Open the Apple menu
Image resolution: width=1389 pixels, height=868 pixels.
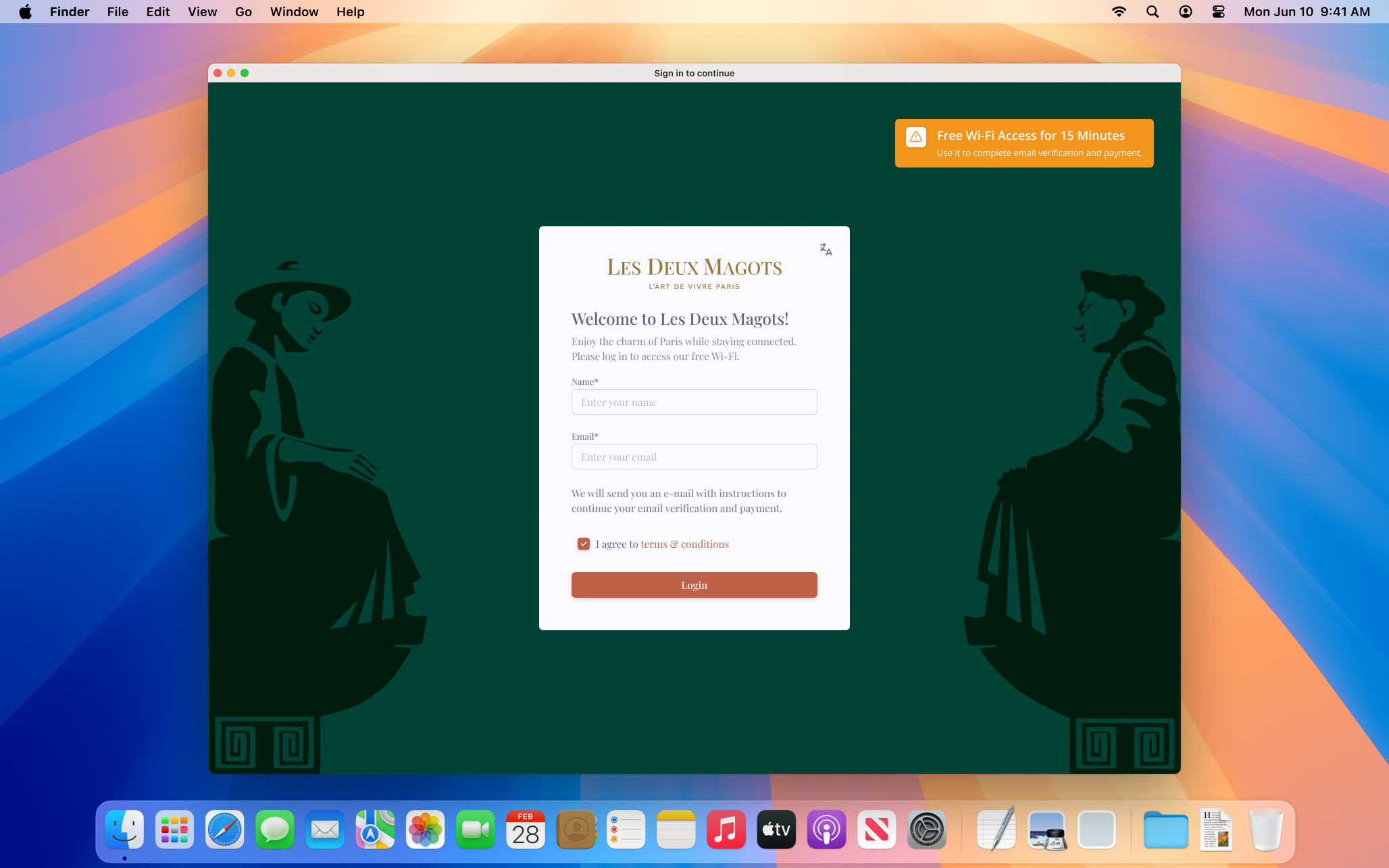click(x=26, y=11)
